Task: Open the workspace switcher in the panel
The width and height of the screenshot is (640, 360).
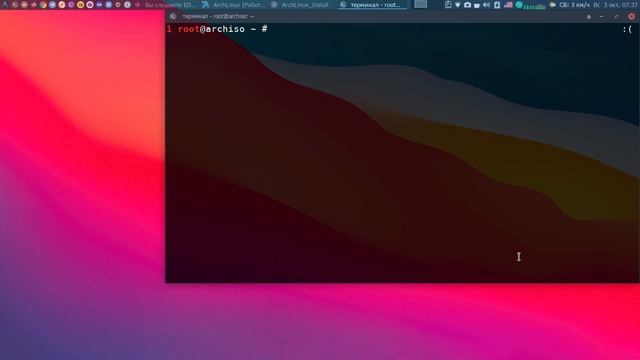Action: (420, 4)
